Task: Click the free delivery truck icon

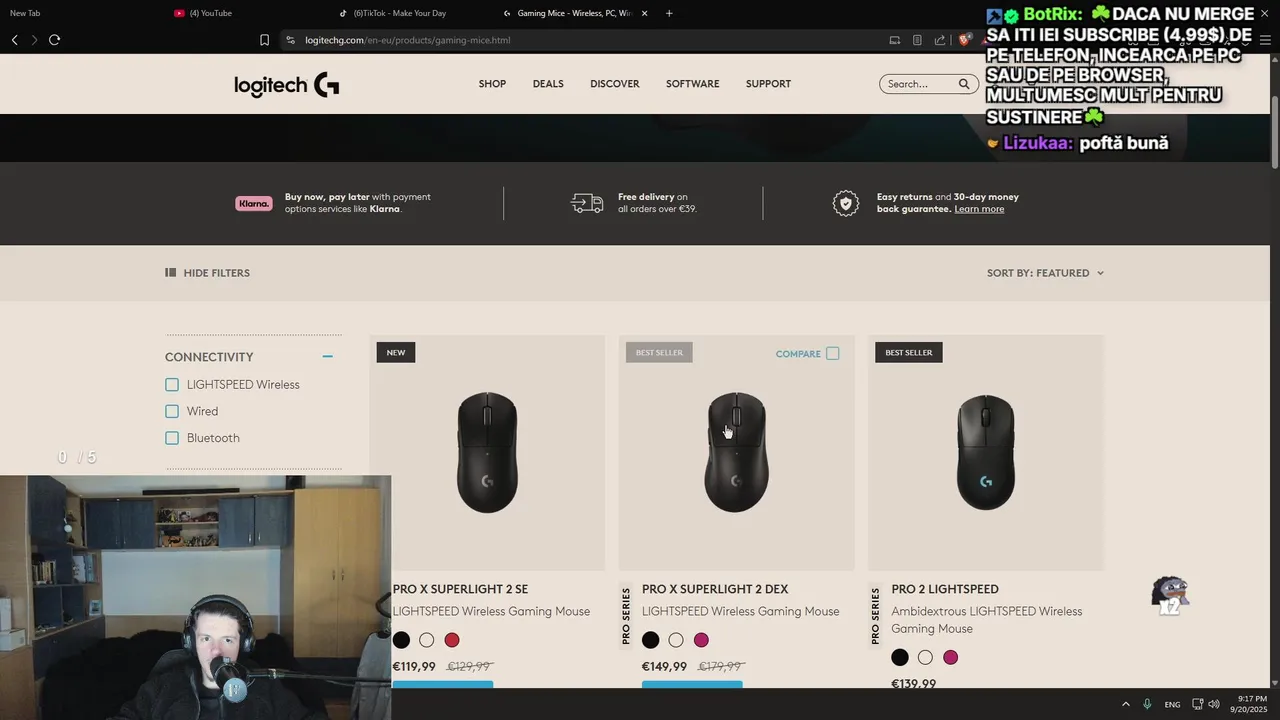Action: coord(587,203)
